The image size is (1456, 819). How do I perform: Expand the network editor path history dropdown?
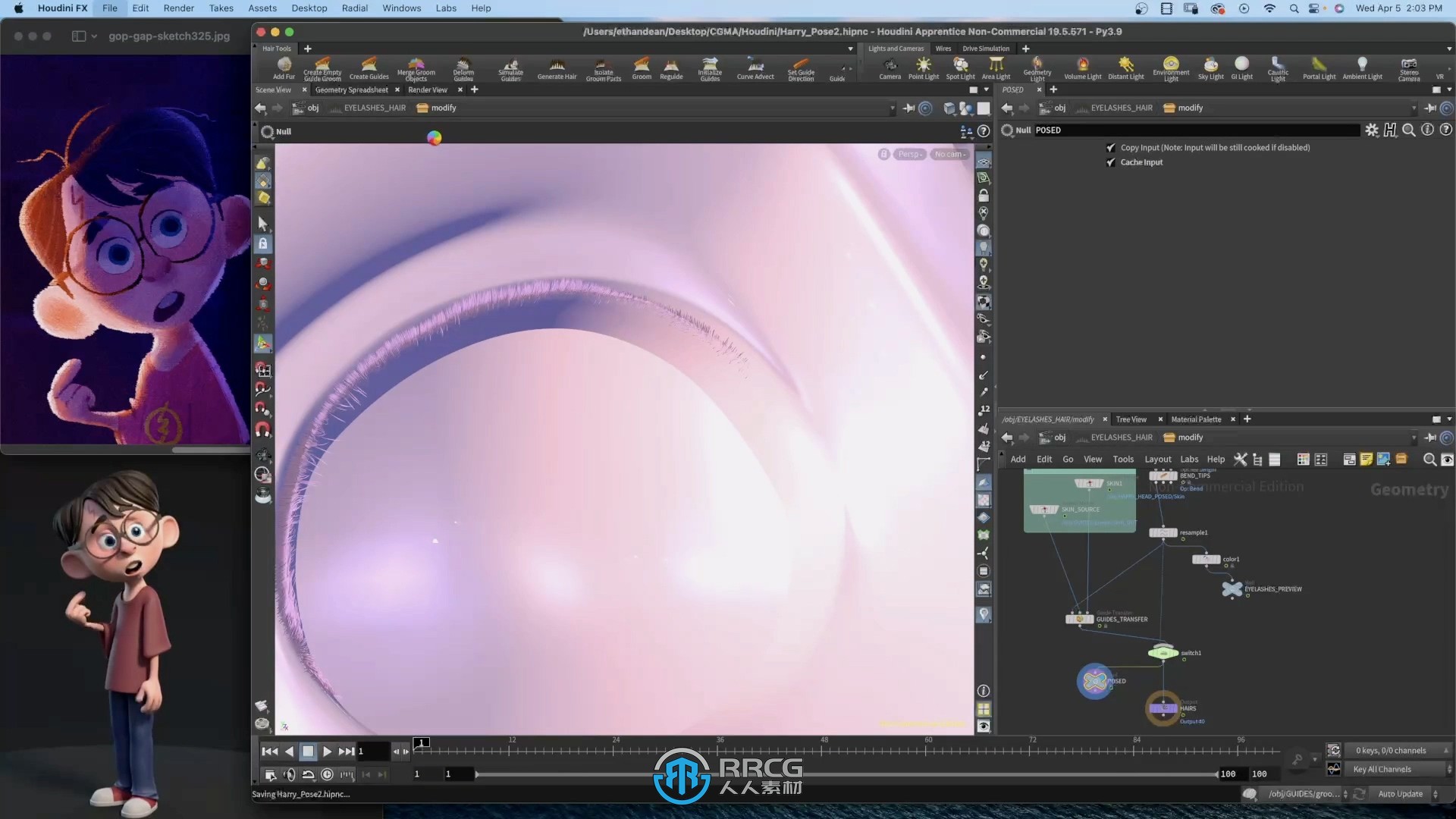[x=1414, y=438]
